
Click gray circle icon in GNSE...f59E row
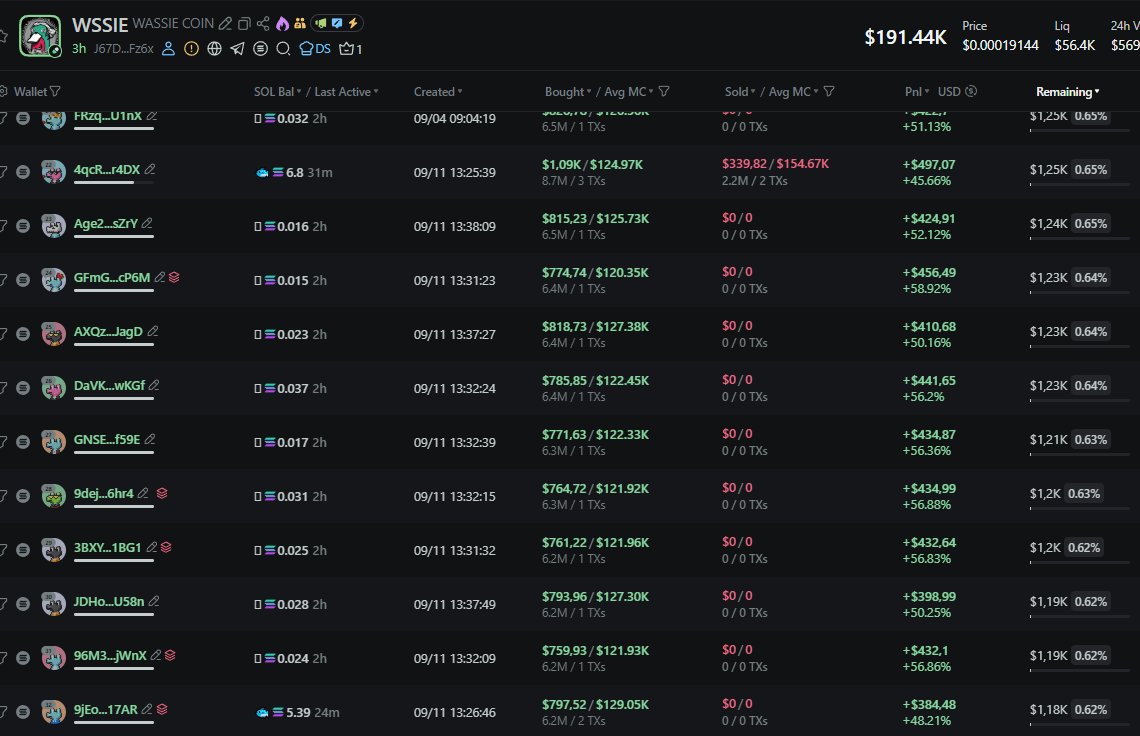23,442
